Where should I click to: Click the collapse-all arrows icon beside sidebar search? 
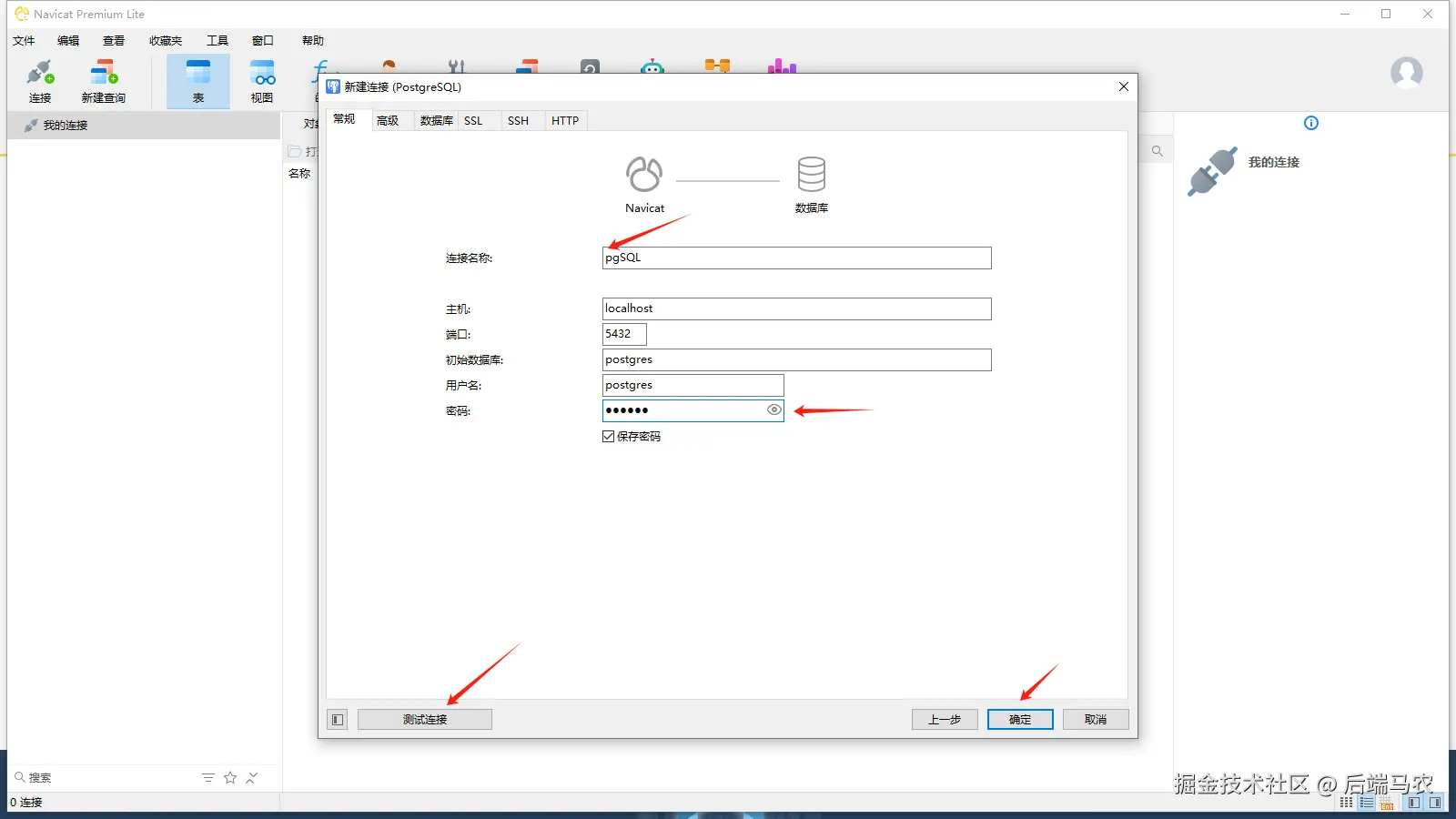252,777
